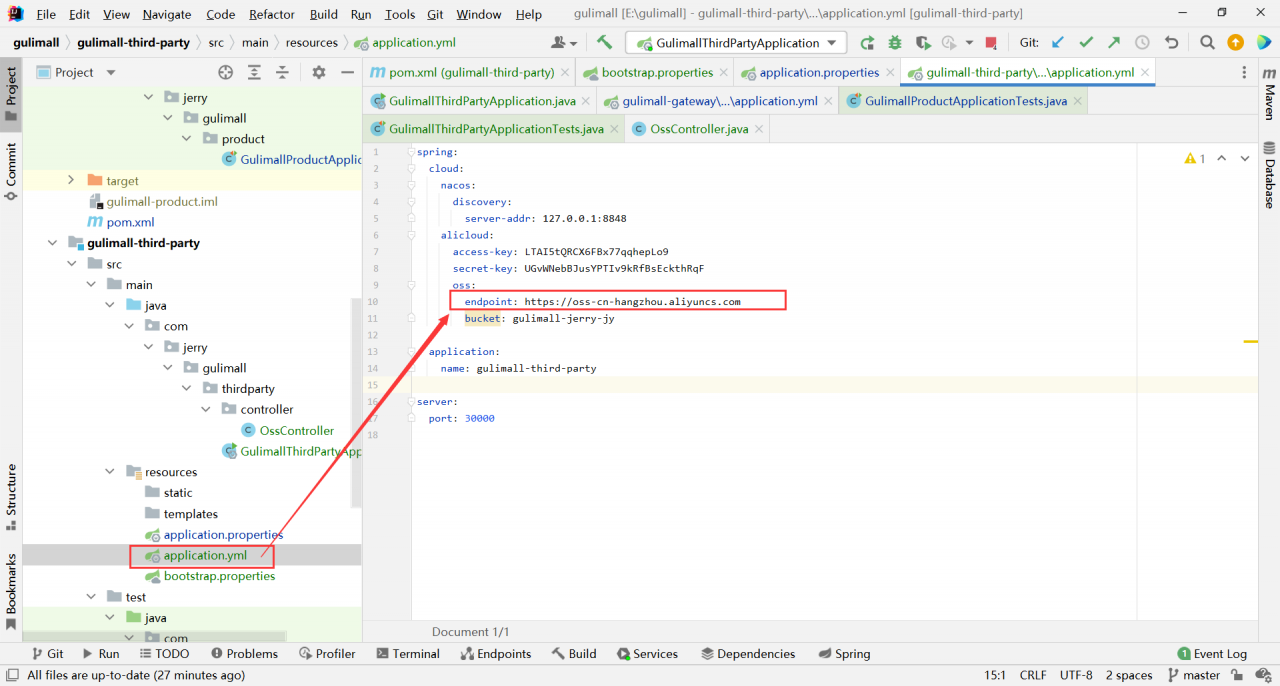This screenshot has height=686, width=1280.
Task: Stop the running application with the red square
Action: (x=991, y=43)
